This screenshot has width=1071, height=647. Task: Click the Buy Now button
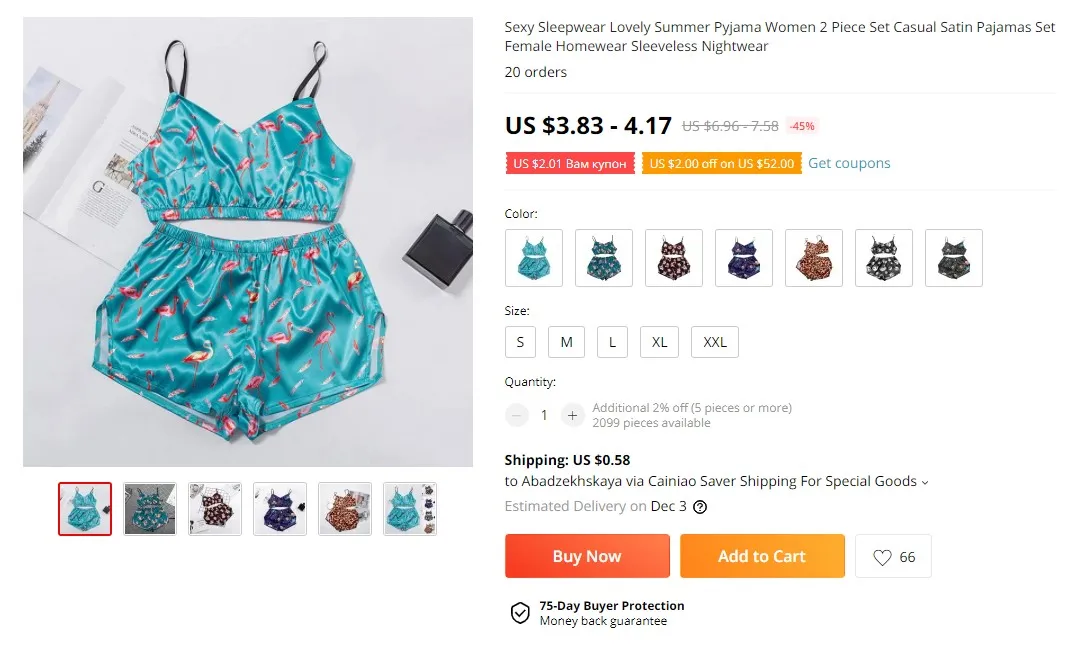coord(587,556)
